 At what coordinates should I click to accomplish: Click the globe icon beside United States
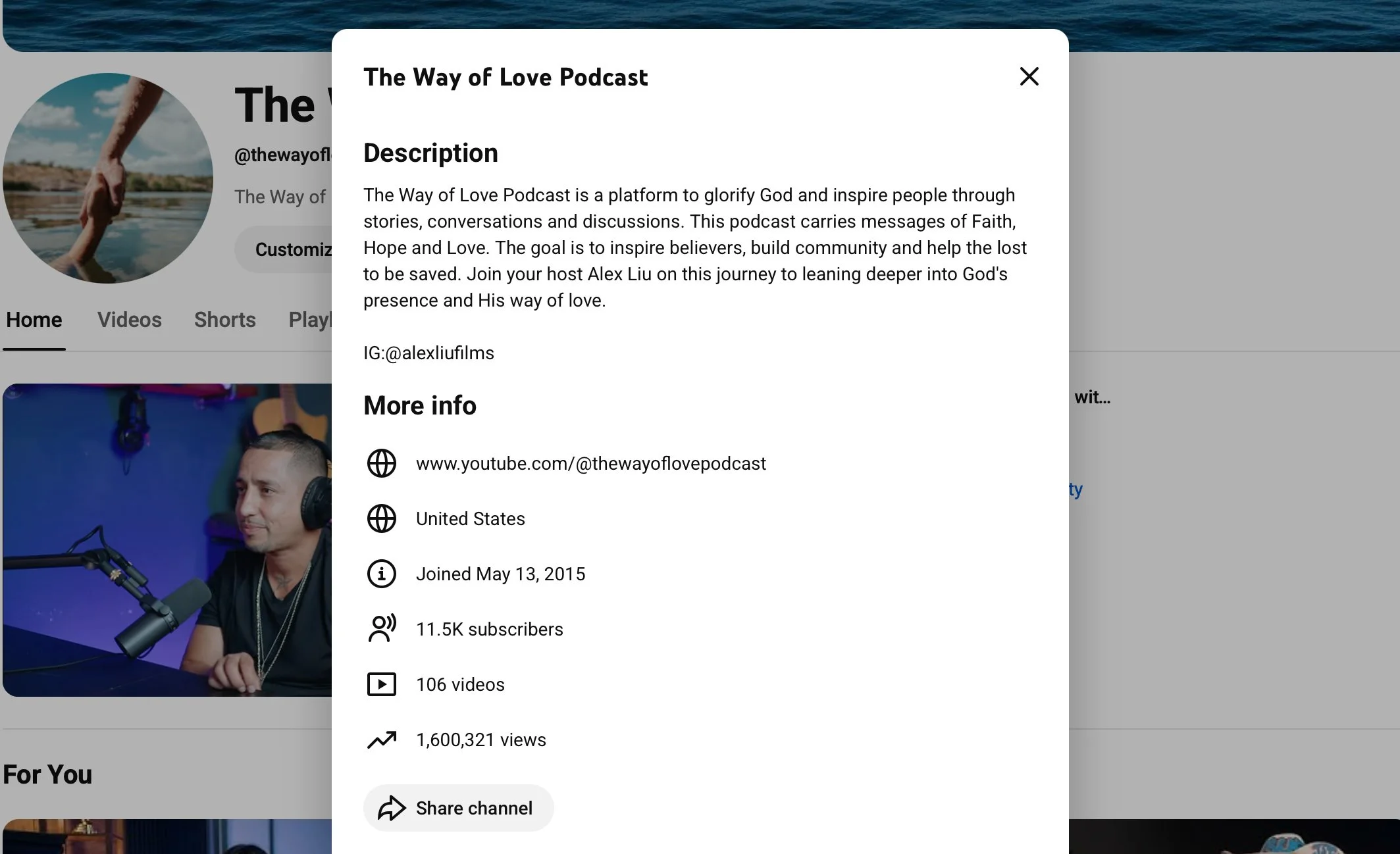[381, 518]
